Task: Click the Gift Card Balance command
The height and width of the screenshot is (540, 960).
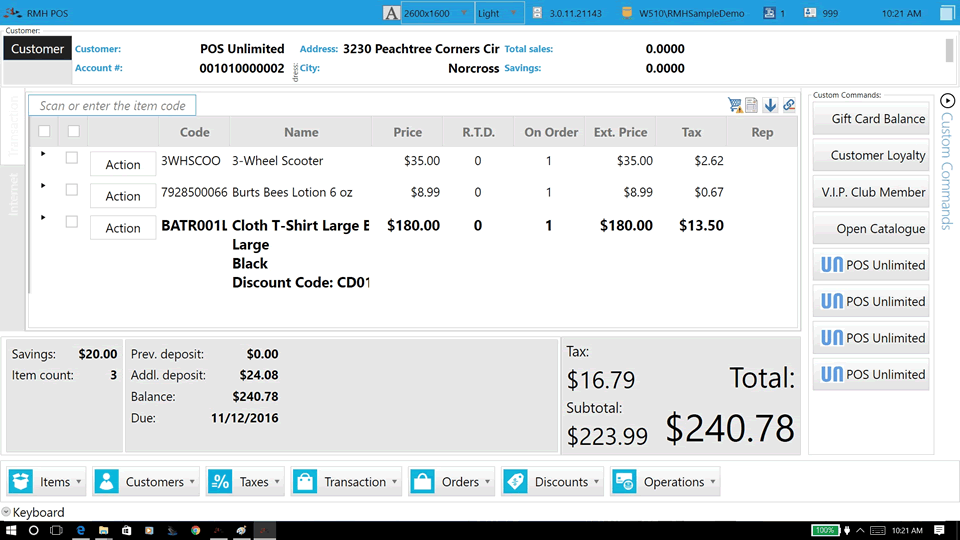Action: (x=871, y=119)
